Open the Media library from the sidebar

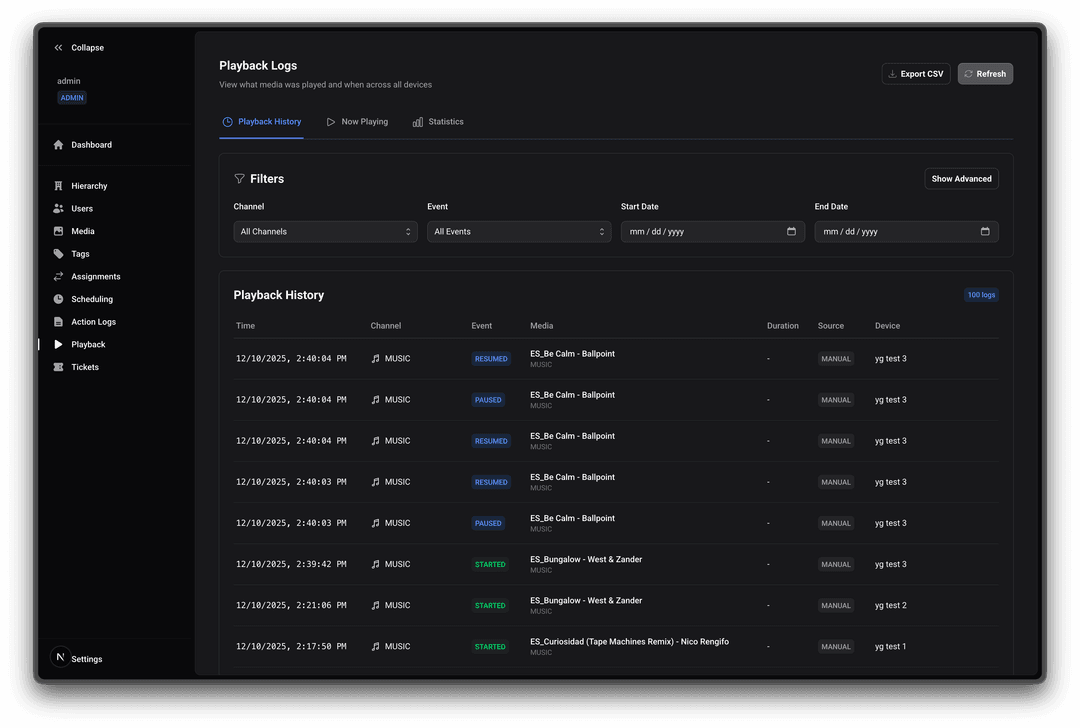click(x=60, y=231)
